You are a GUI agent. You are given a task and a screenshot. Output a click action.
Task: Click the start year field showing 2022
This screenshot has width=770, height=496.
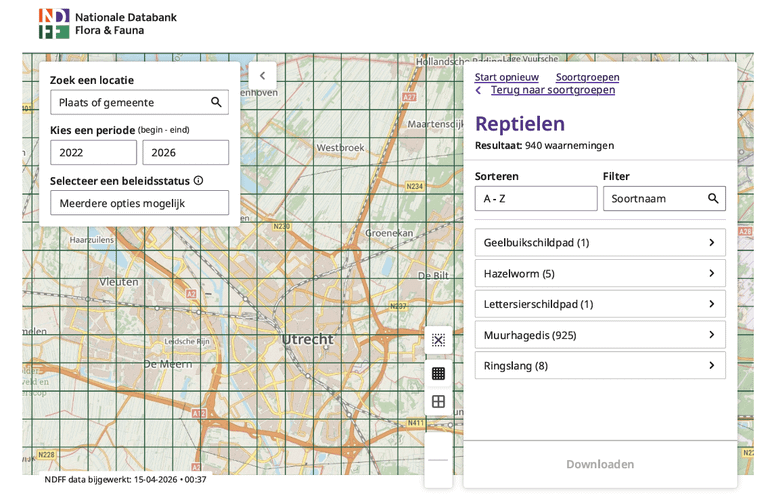click(x=93, y=153)
